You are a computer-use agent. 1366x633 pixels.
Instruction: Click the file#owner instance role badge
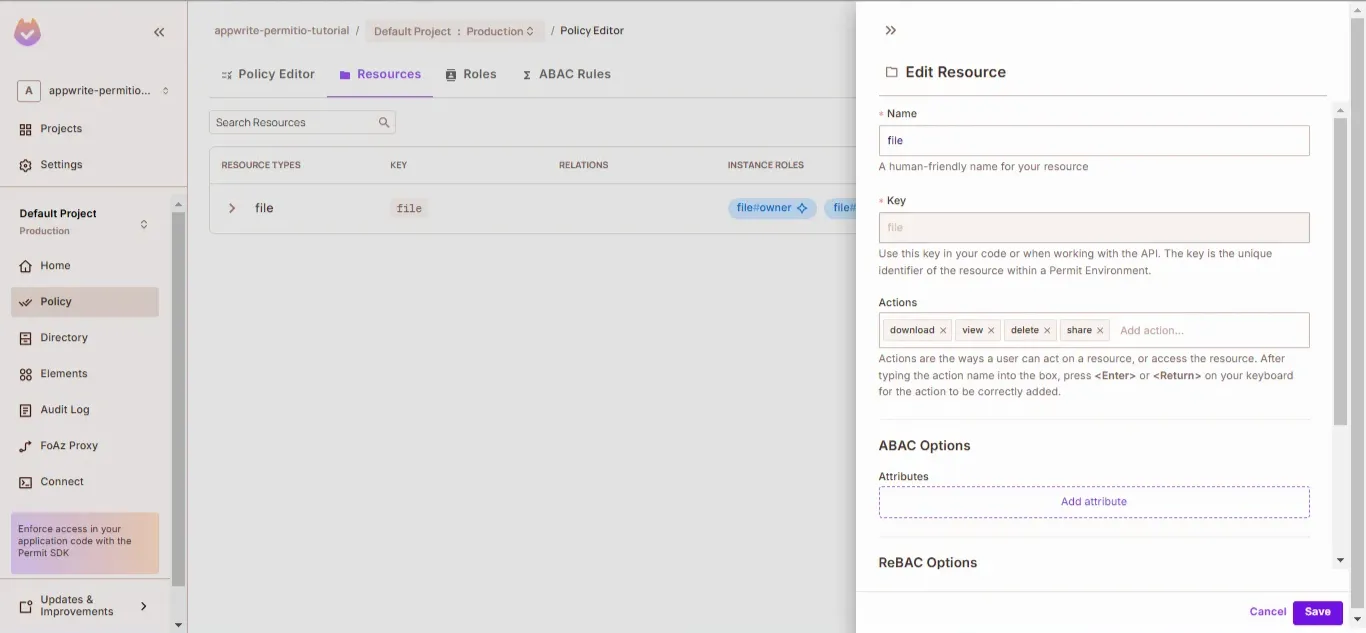tap(772, 208)
